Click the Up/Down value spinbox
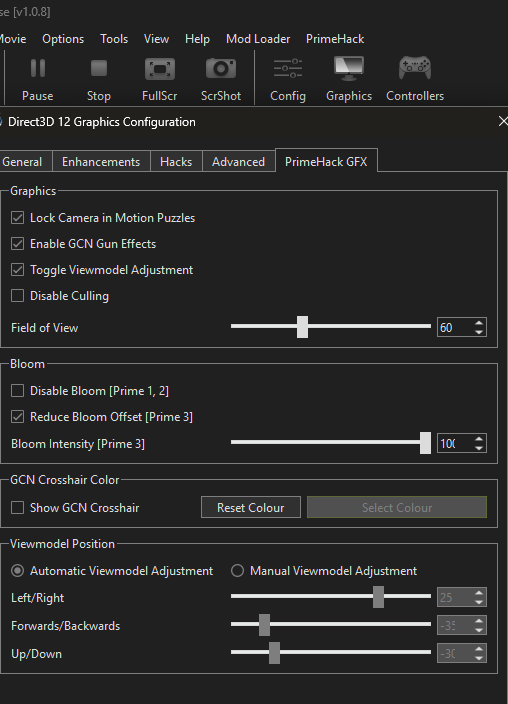 462,653
